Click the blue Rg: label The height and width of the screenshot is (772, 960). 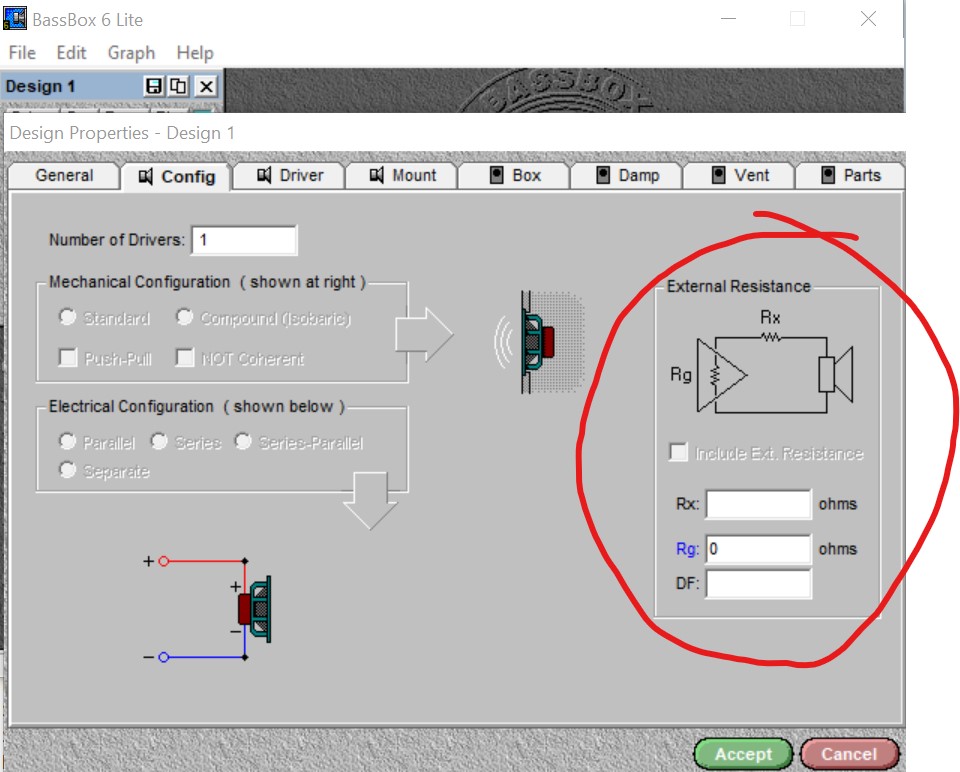(687, 549)
